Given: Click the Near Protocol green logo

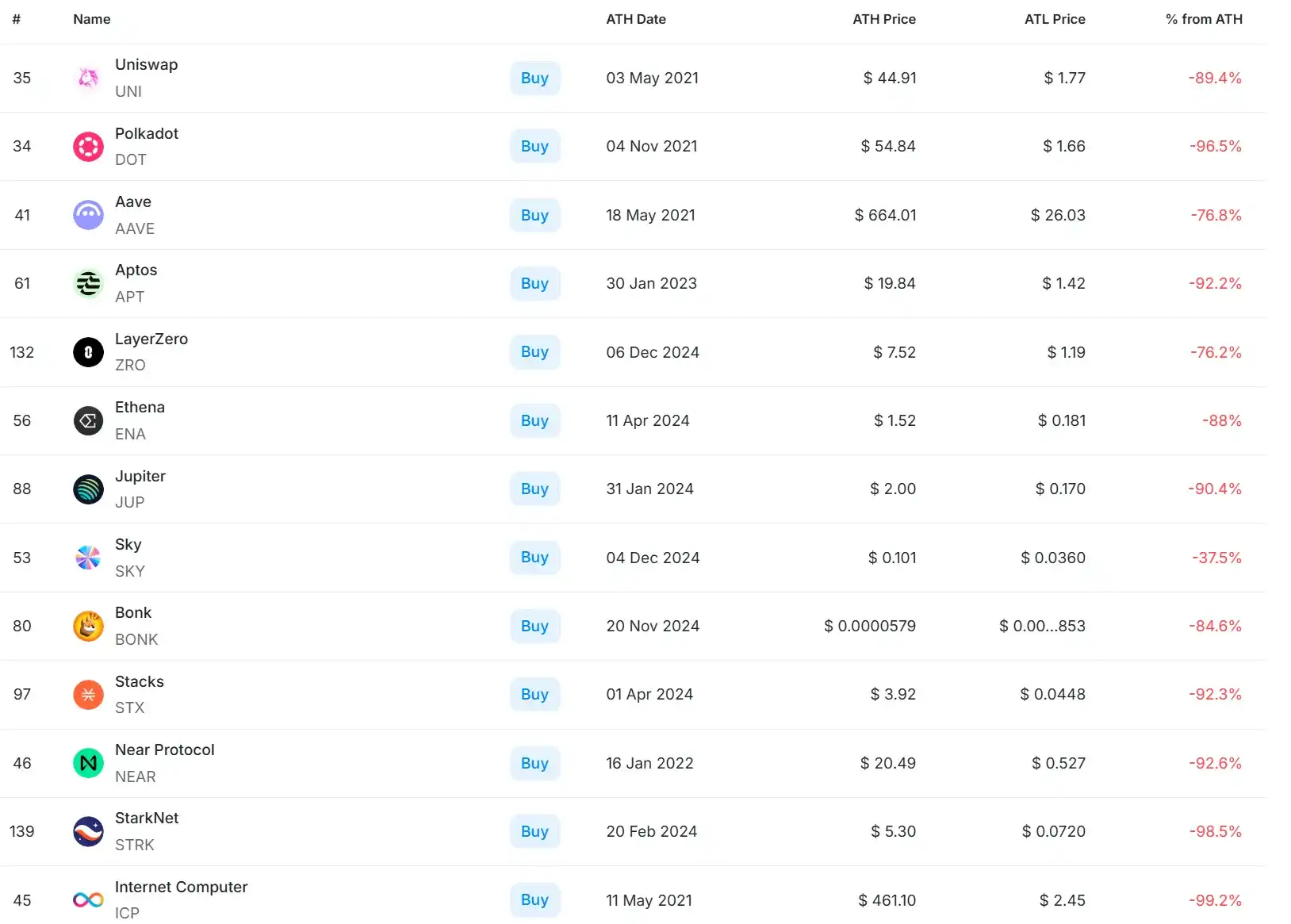Looking at the screenshot, I should [x=88, y=763].
